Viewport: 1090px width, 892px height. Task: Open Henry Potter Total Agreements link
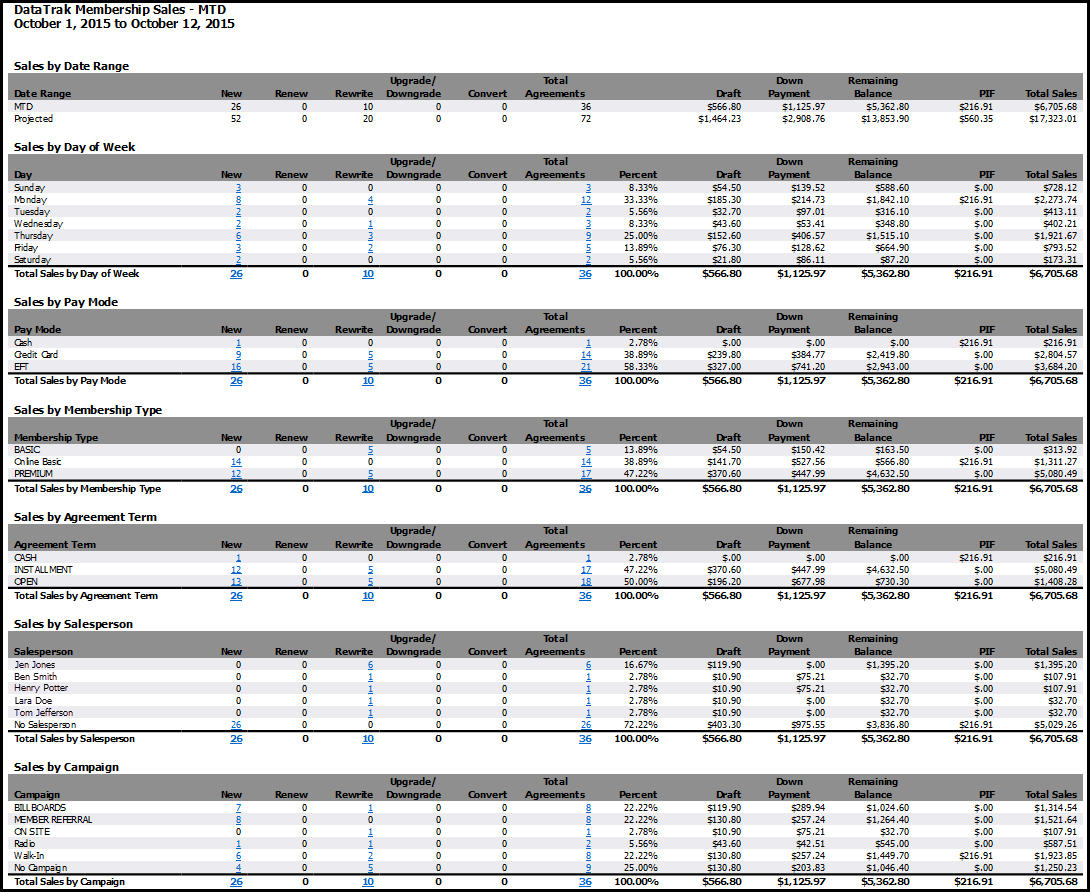(x=588, y=689)
